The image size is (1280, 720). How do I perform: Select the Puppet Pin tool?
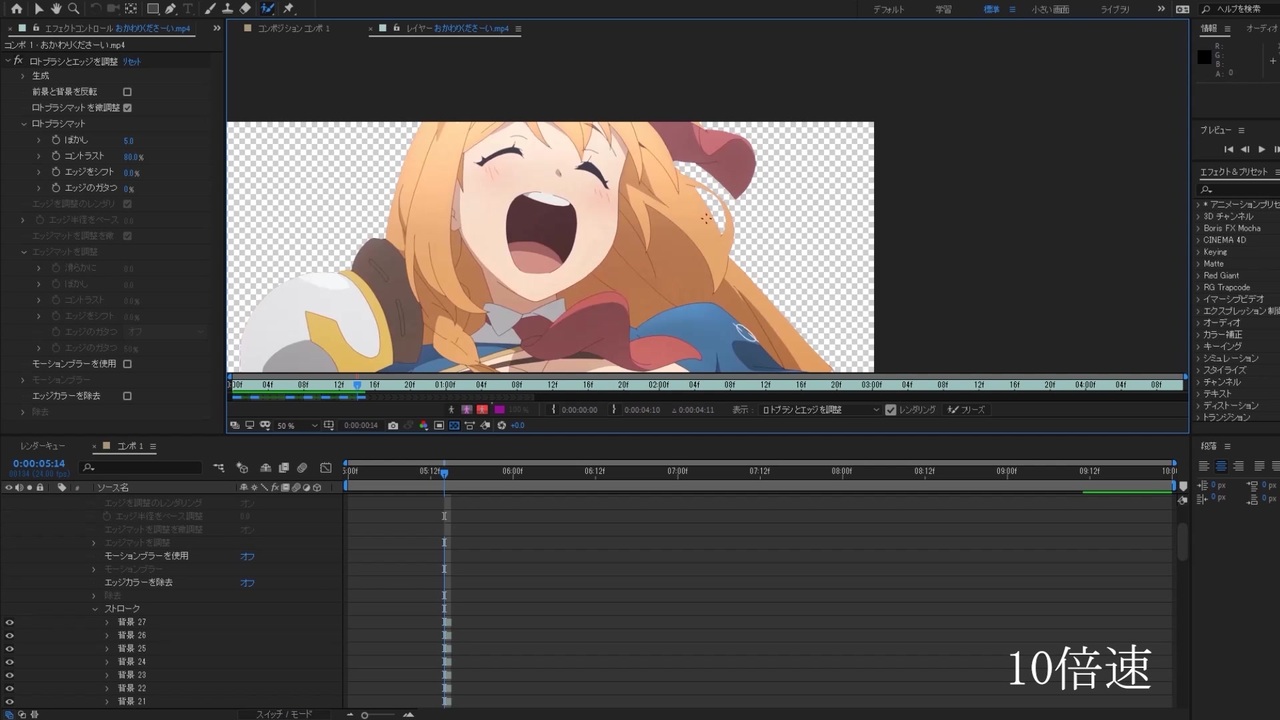coord(289,8)
